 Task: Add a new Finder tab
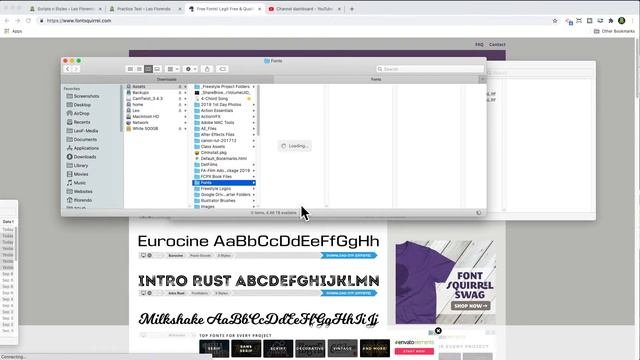pos(482,79)
